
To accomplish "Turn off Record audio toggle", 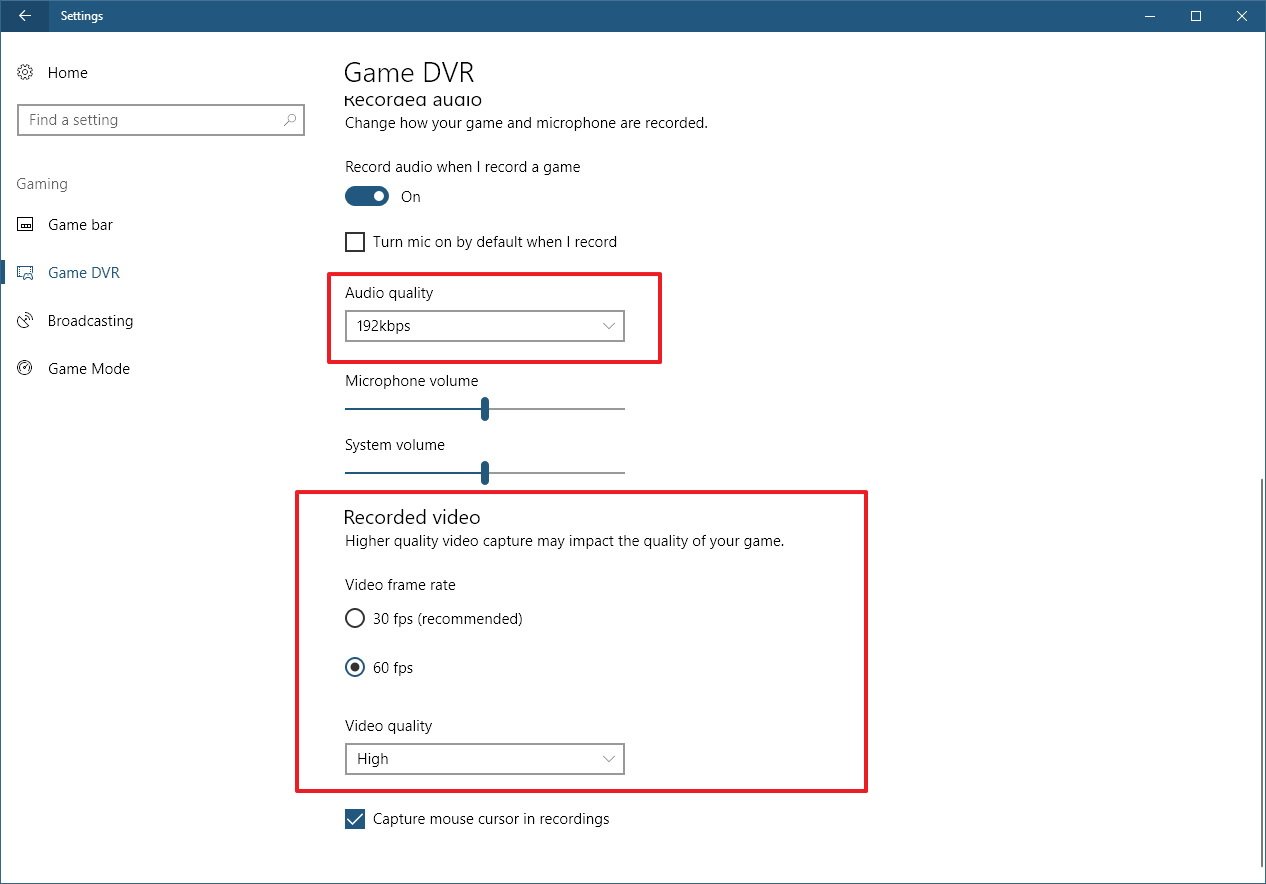I will click(367, 197).
